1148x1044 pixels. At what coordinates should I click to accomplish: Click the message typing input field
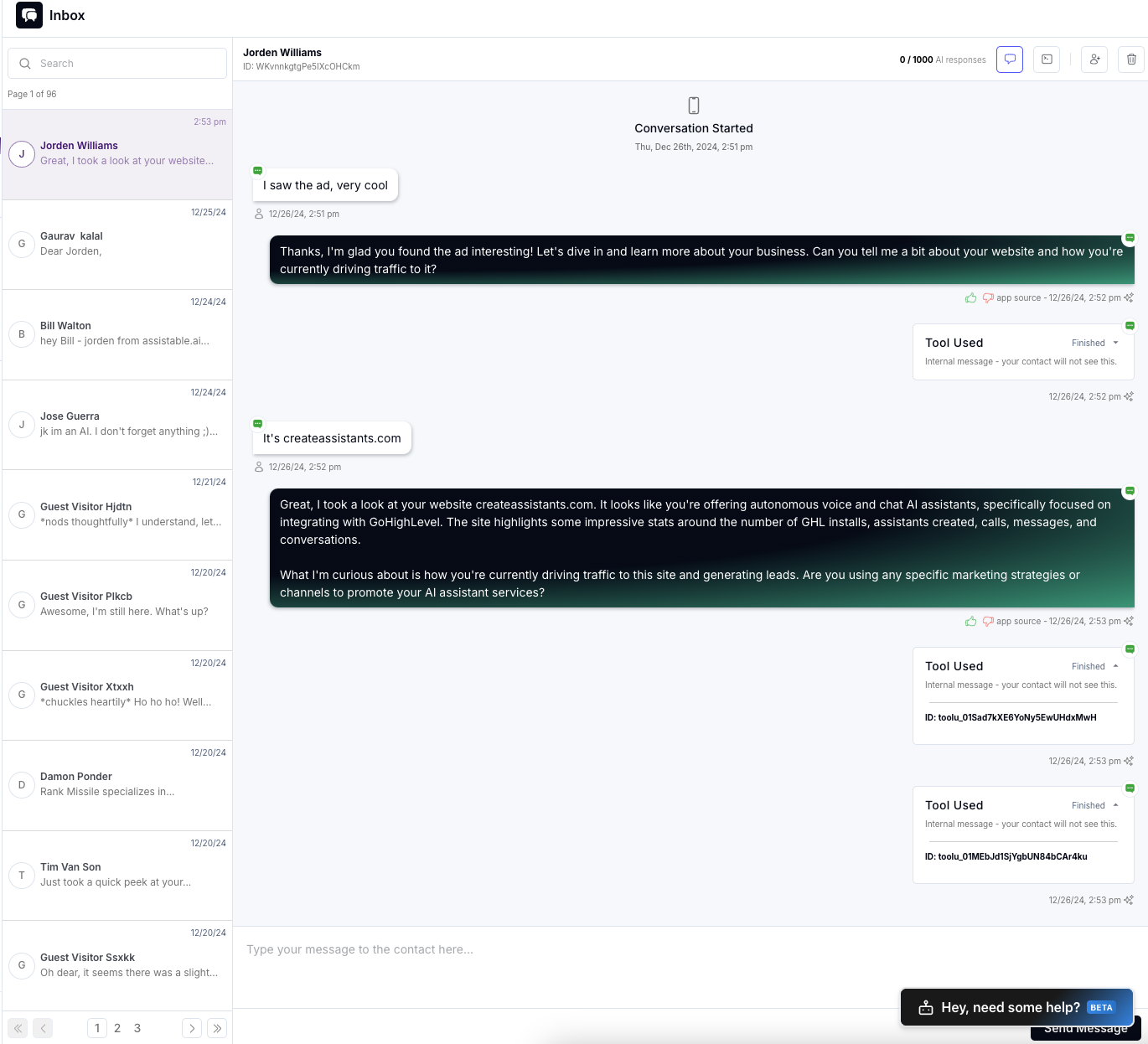pos(587,949)
